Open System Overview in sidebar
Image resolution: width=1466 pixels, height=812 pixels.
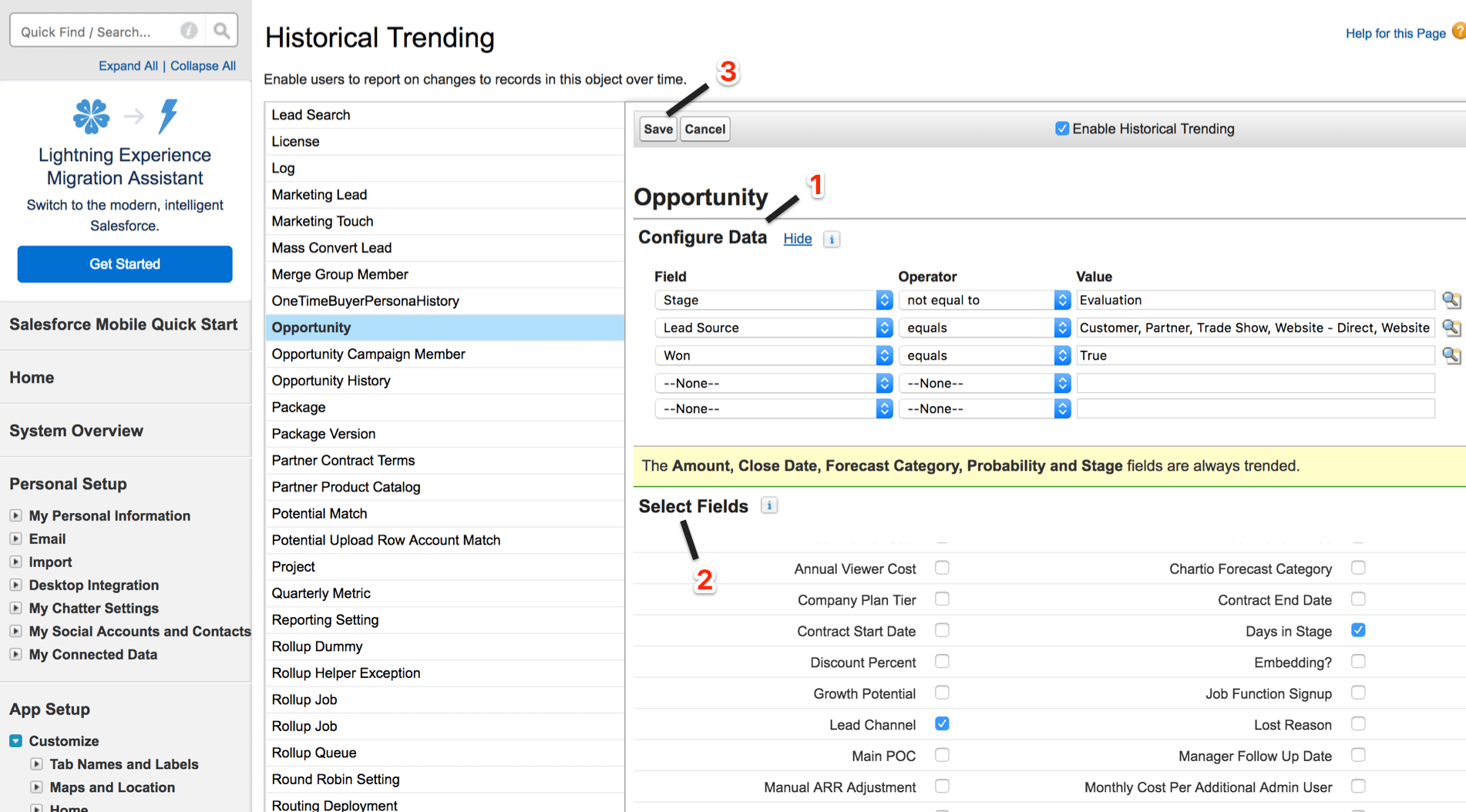pos(76,431)
